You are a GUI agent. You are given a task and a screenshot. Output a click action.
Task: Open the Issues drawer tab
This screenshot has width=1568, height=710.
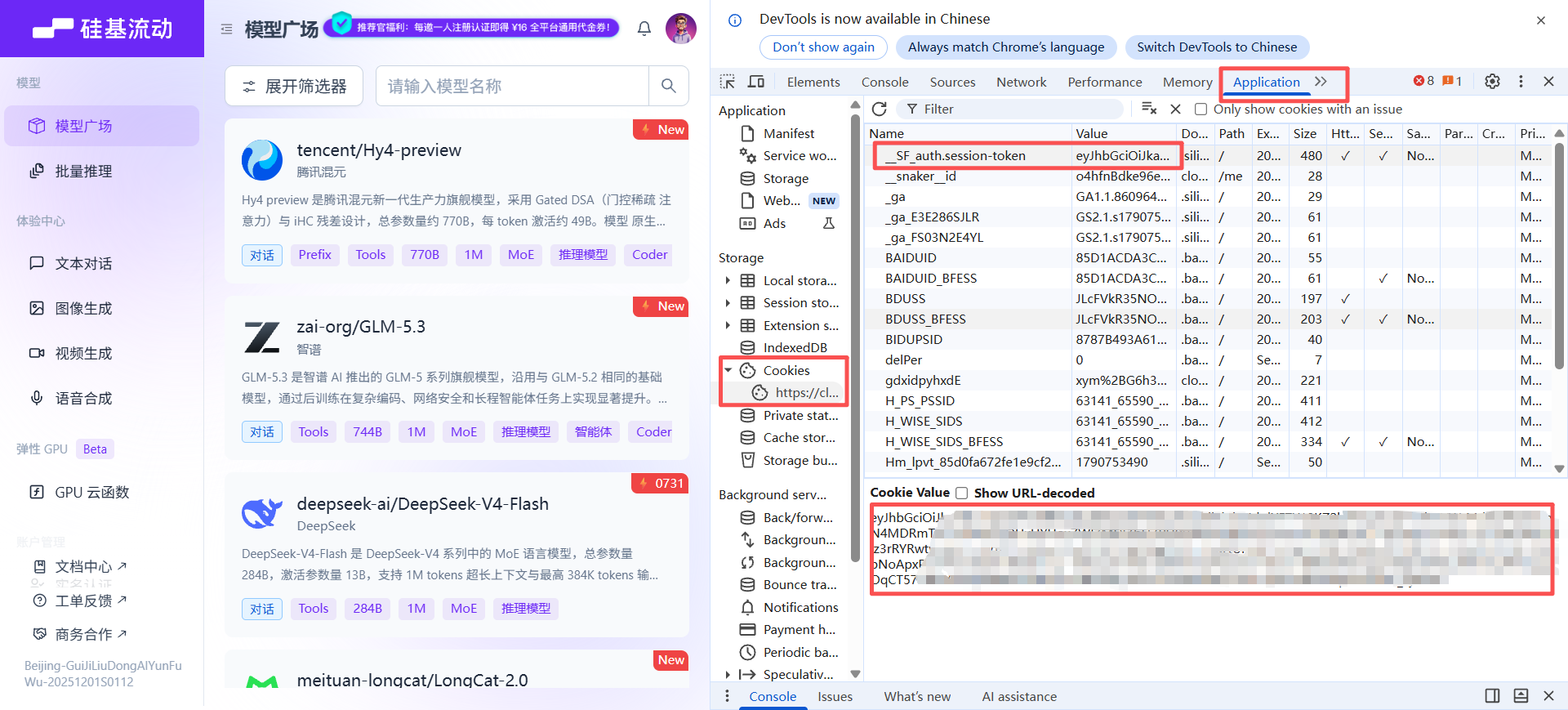click(x=835, y=696)
